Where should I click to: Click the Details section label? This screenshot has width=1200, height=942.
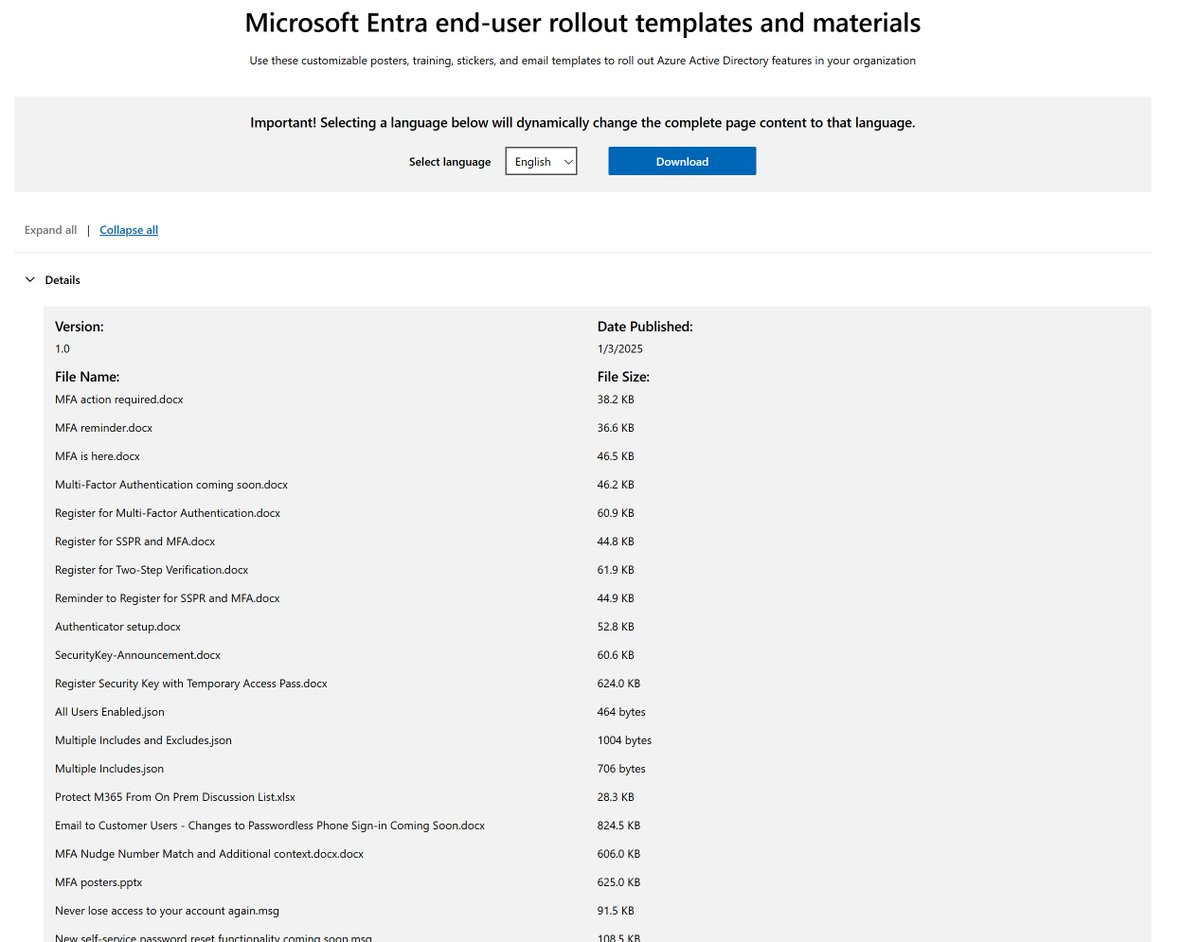pyautogui.click(x=62, y=280)
